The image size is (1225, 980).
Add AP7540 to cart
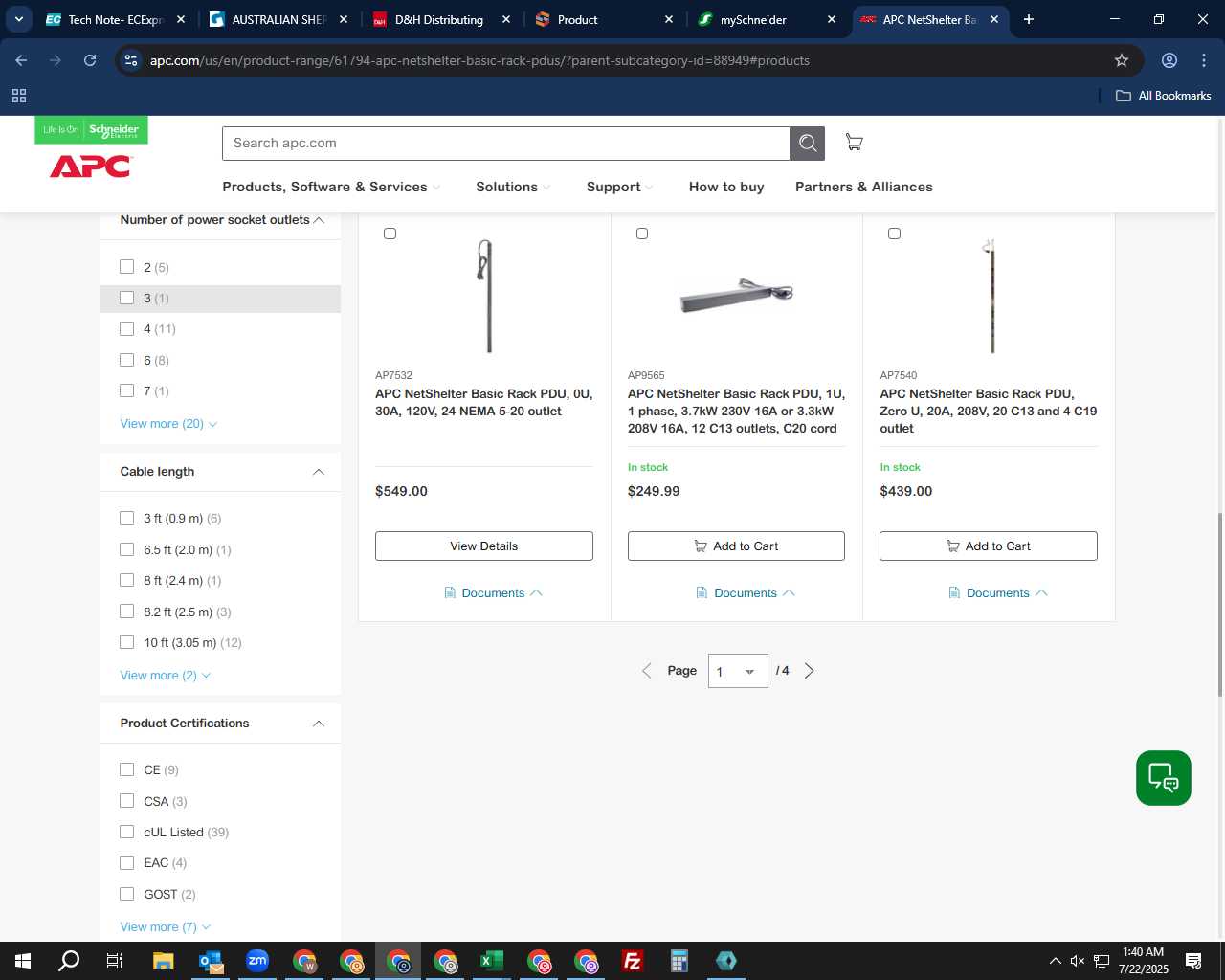[x=989, y=546]
